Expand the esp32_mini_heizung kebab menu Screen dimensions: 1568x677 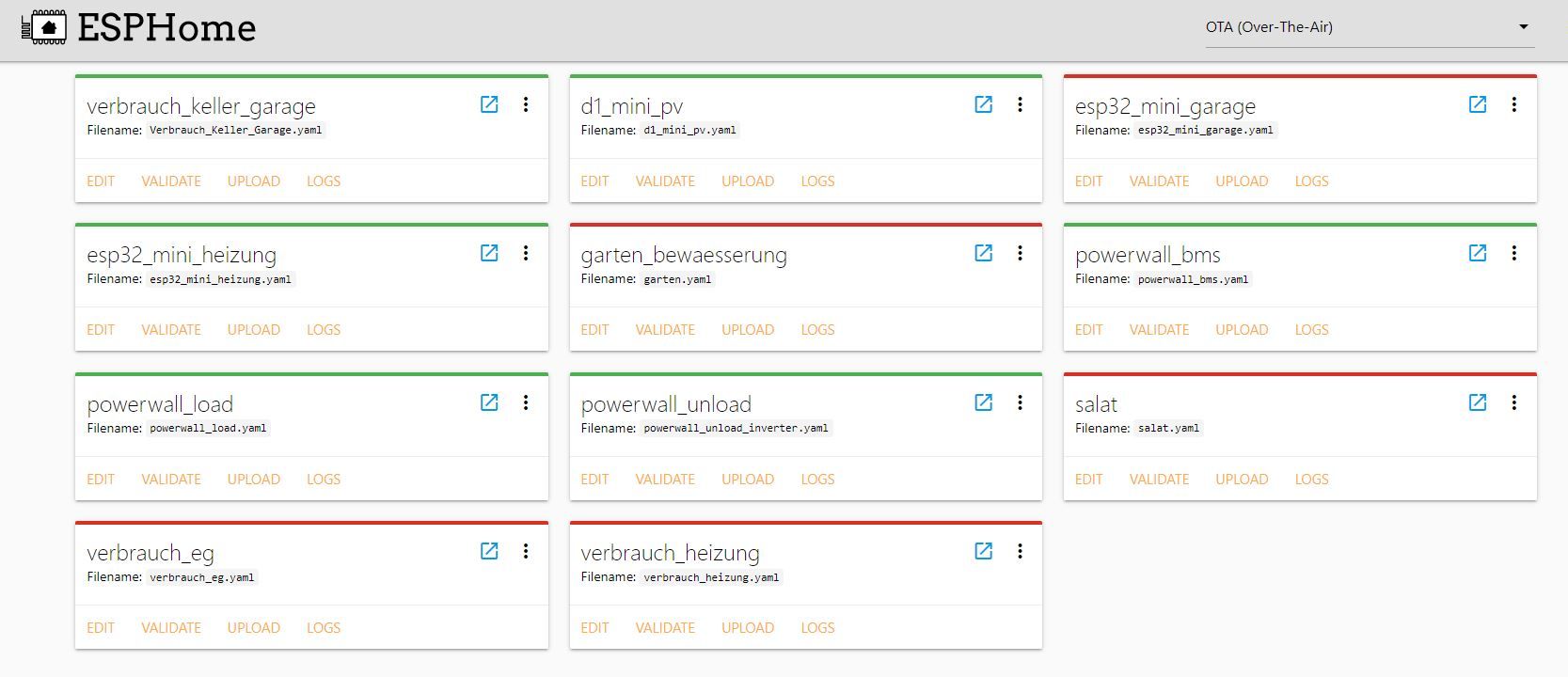pyautogui.click(x=526, y=253)
